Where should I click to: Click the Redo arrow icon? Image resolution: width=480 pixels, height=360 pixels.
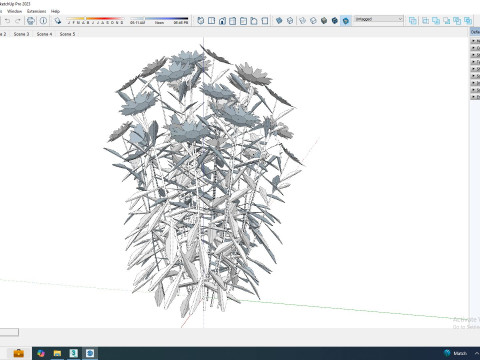coord(18,21)
